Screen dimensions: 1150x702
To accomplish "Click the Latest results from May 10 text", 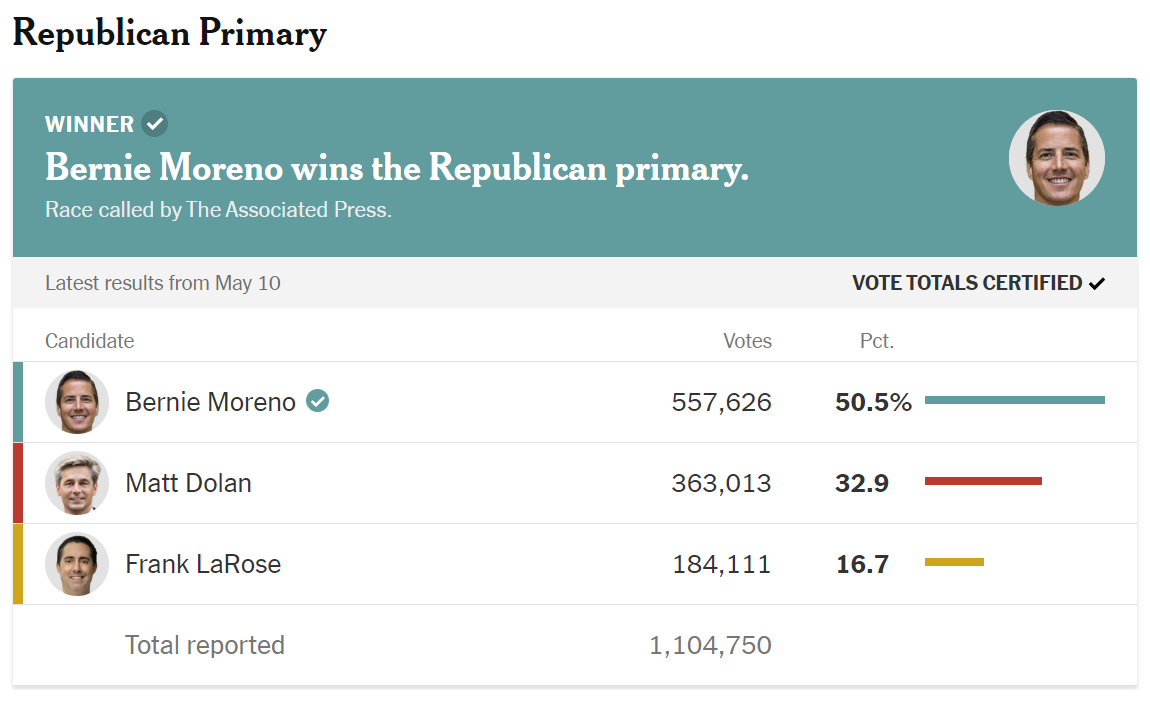I will coord(163,283).
